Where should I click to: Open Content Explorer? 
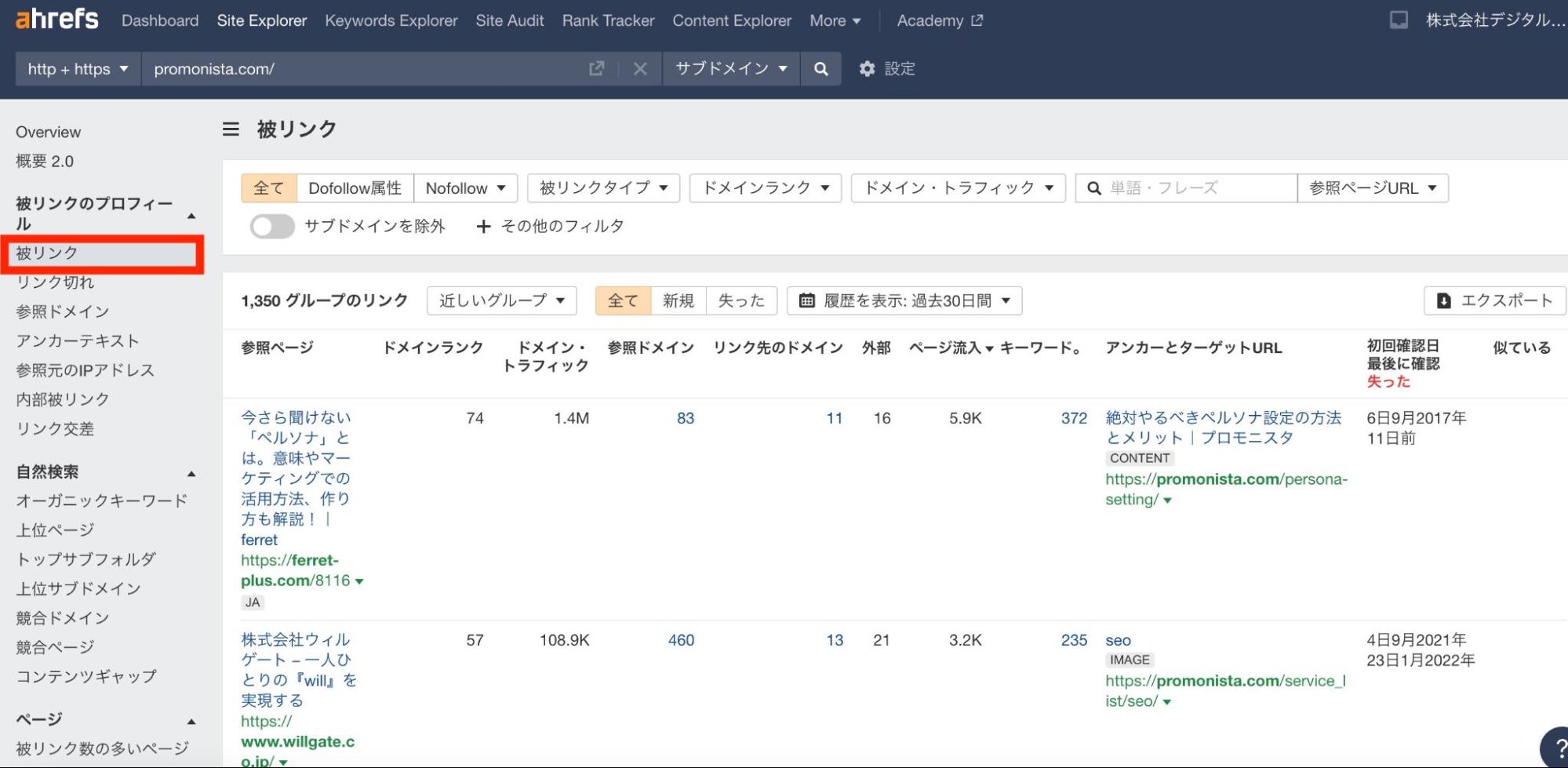coord(732,20)
